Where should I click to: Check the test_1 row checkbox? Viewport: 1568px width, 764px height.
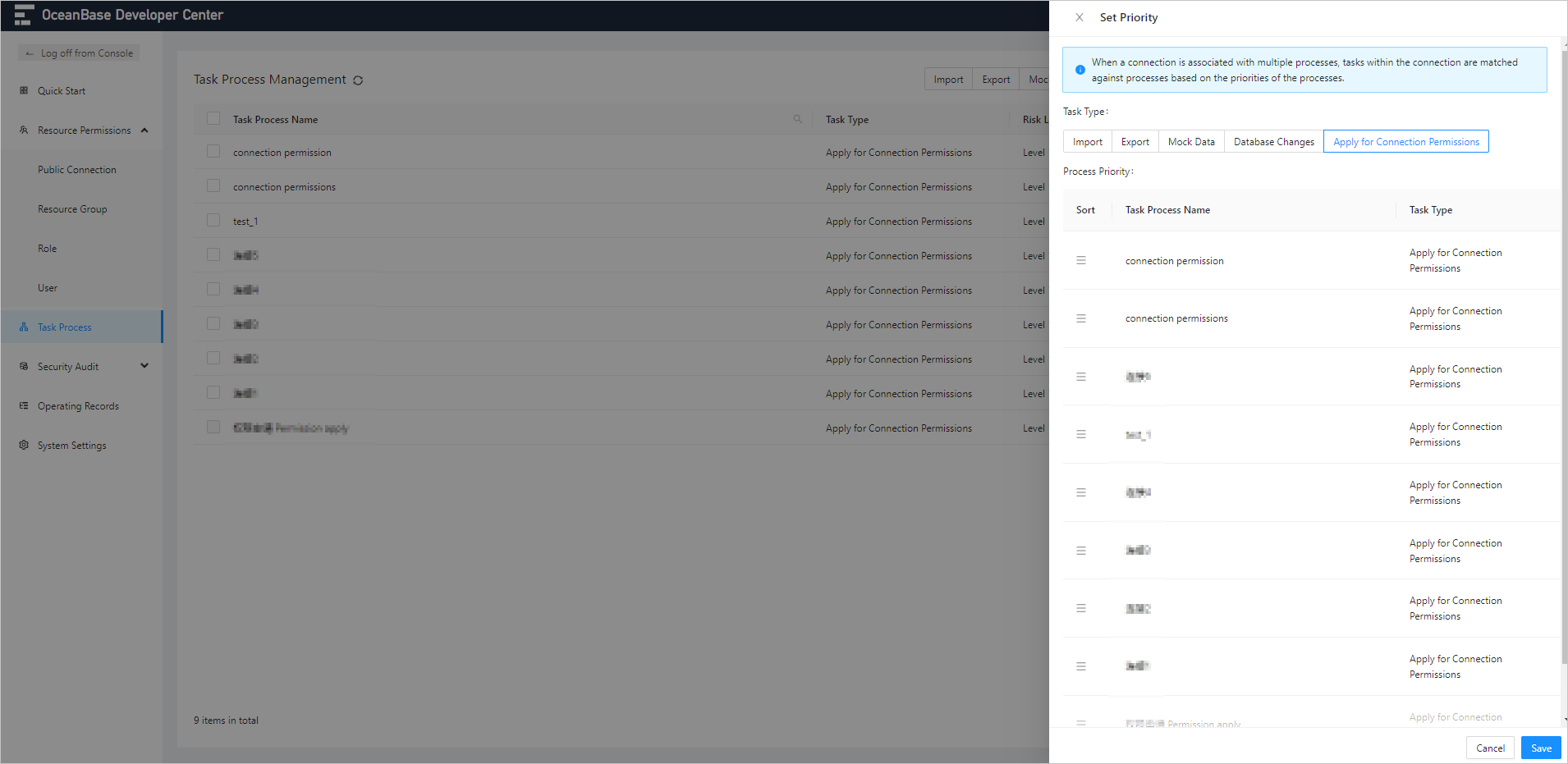[213, 220]
